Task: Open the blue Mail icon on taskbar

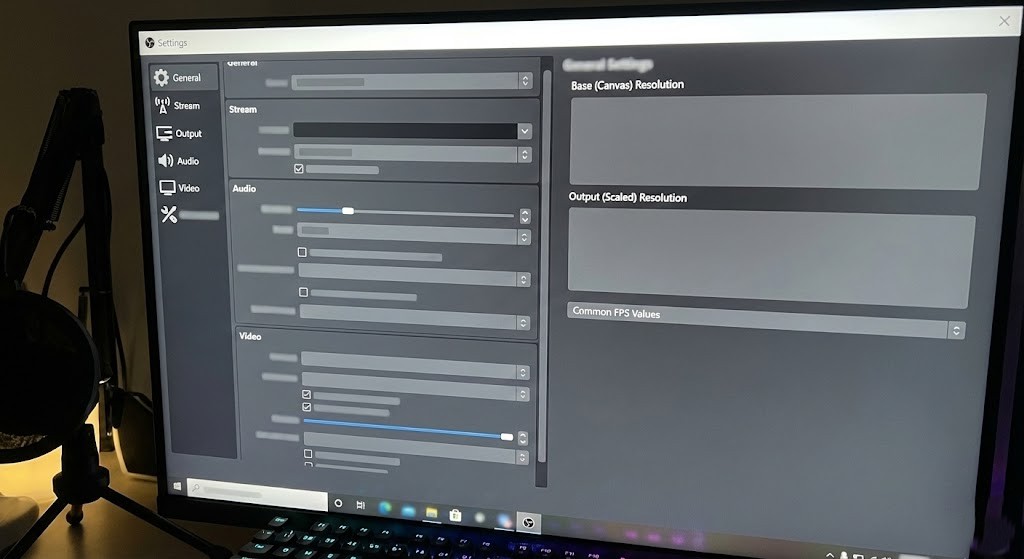Action: pos(409,511)
